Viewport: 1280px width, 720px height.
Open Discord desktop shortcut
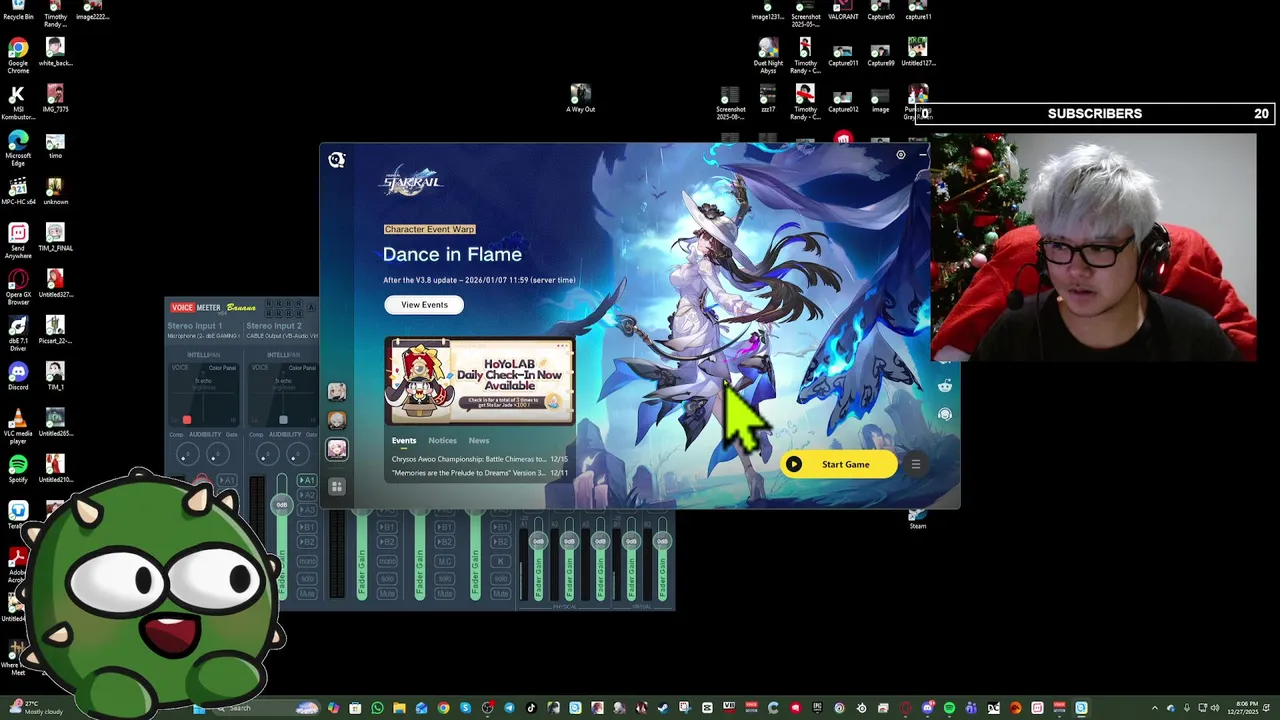(18, 378)
